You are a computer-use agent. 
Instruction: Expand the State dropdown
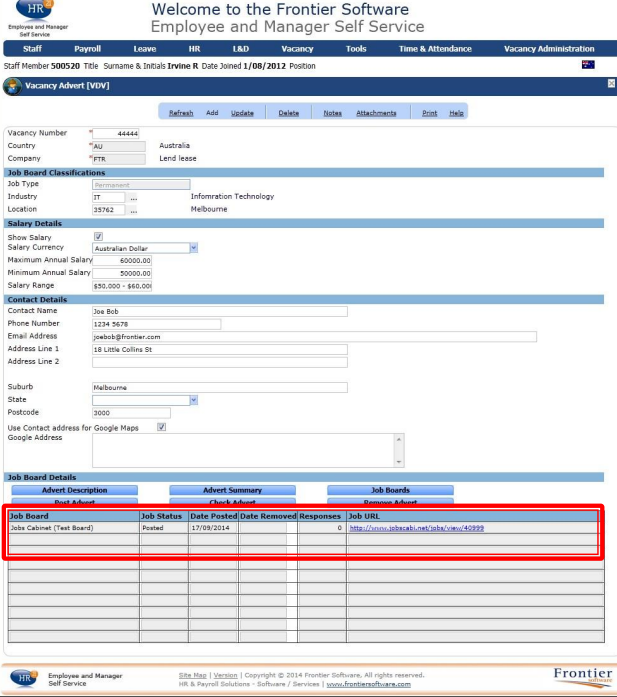pos(194,400)
